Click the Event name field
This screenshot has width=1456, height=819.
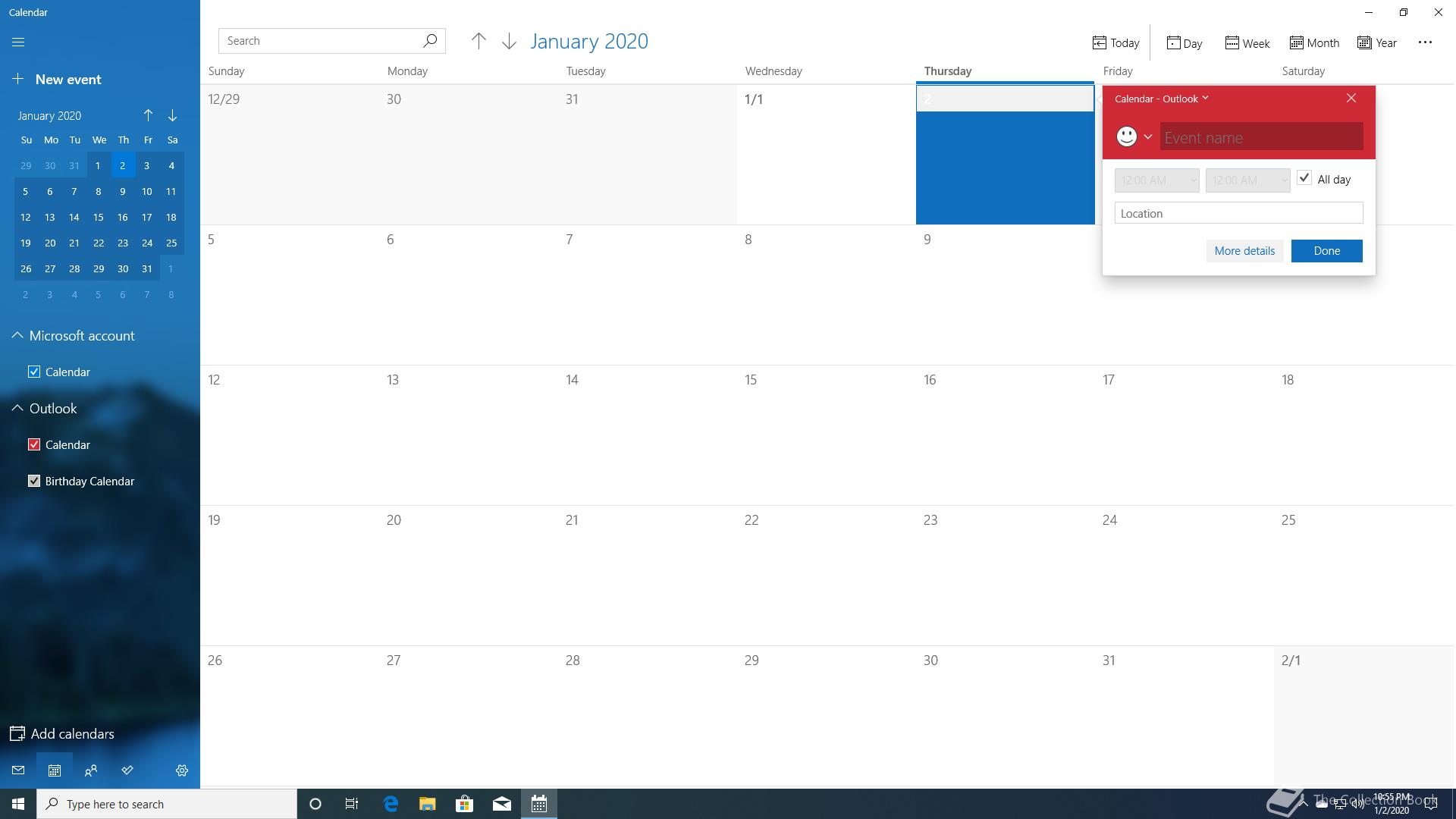[x=1262, y=137]
